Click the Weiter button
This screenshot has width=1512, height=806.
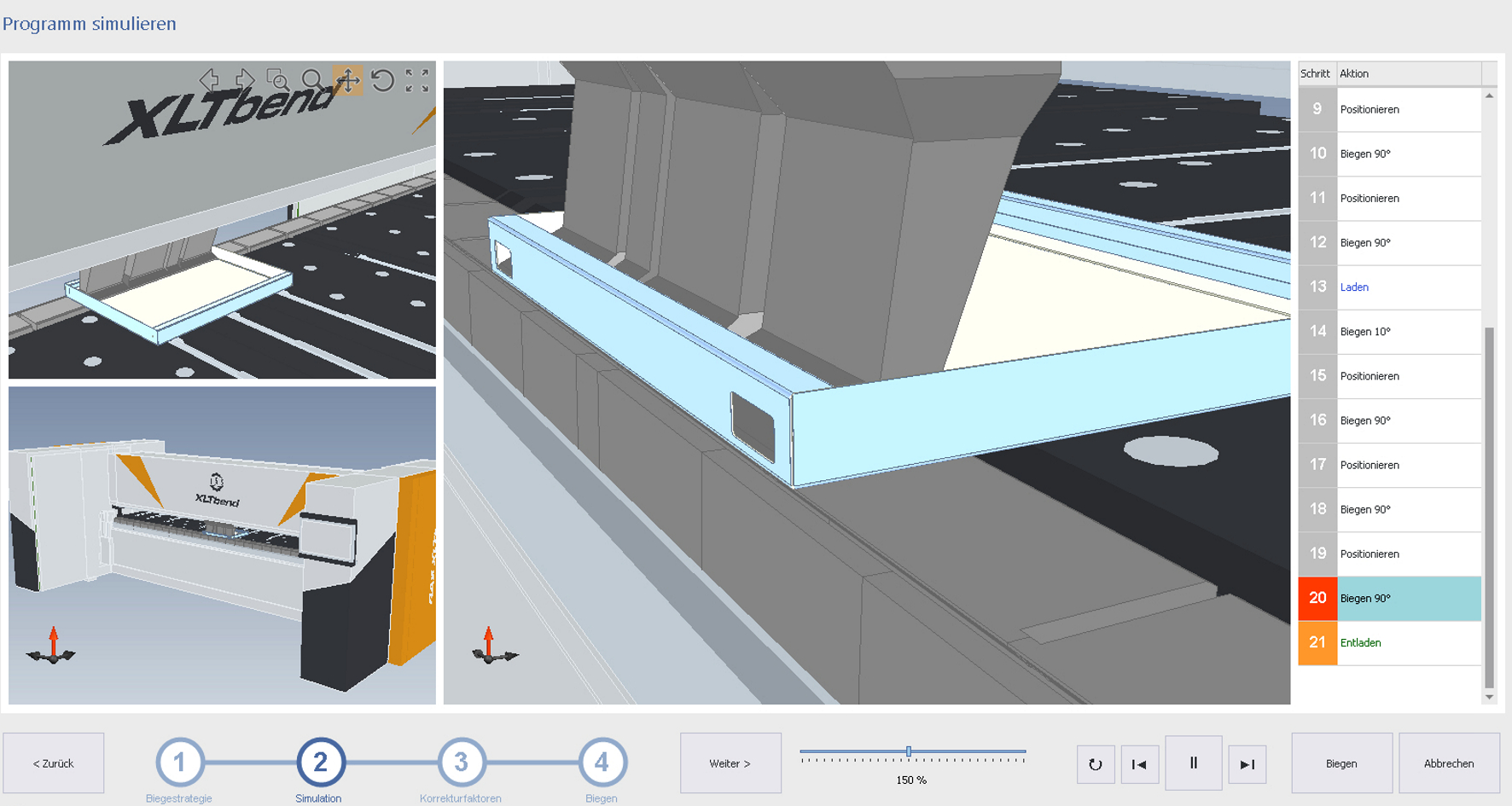[730, 763]
